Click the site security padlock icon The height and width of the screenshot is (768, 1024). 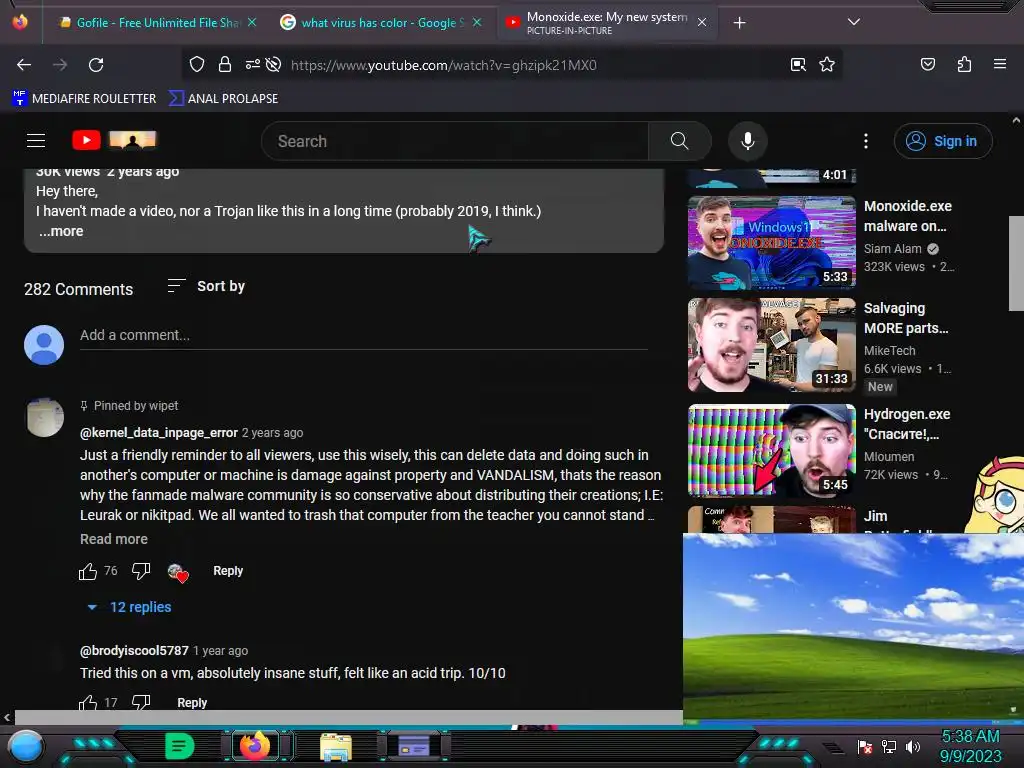(x=225, y=64)
